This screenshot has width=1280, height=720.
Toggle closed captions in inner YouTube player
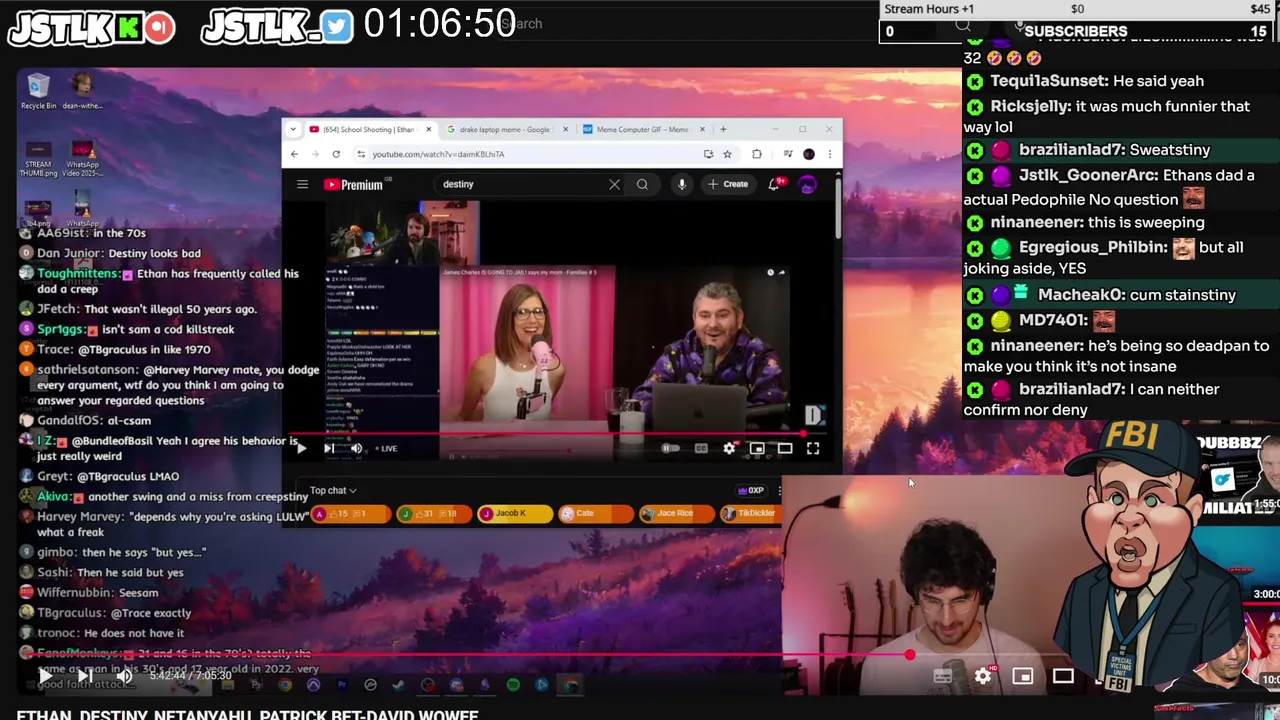click(x=701, y=448)
